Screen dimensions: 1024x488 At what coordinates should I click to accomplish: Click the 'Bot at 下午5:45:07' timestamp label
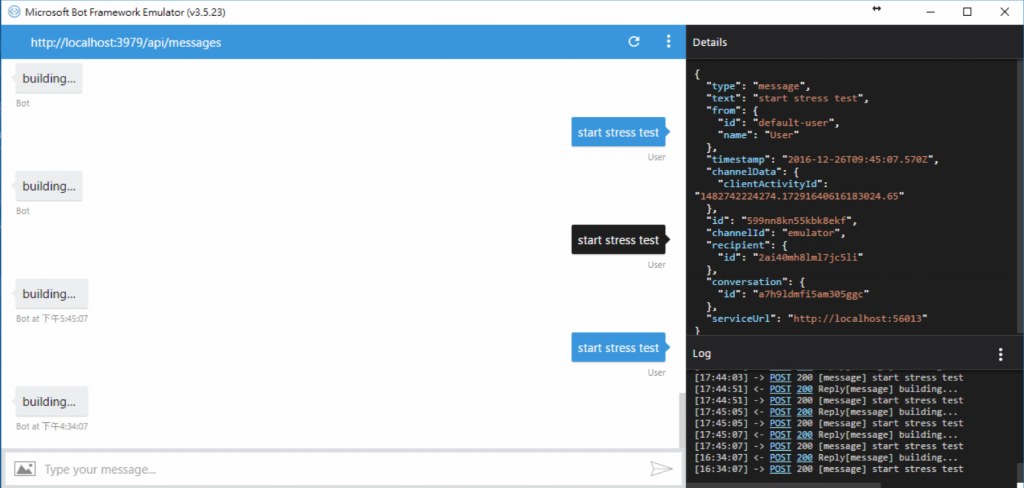coord(52,319)
